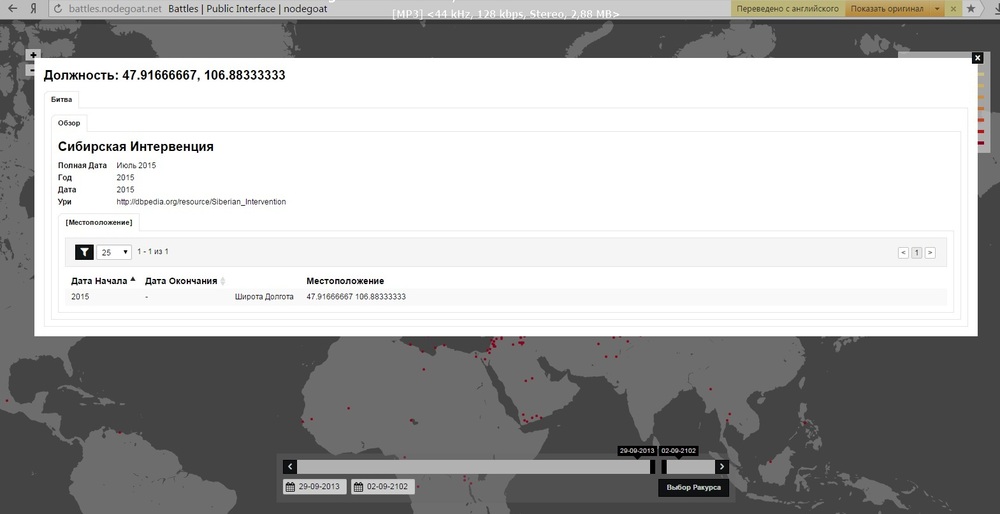Click the filter funnel icon
This screenshot has height=514, width=1000.
click(x=84, y=252)
